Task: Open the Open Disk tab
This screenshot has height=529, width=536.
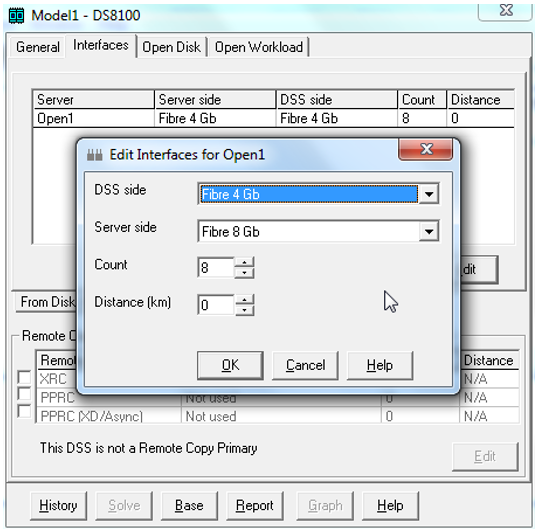Action: 172,47
